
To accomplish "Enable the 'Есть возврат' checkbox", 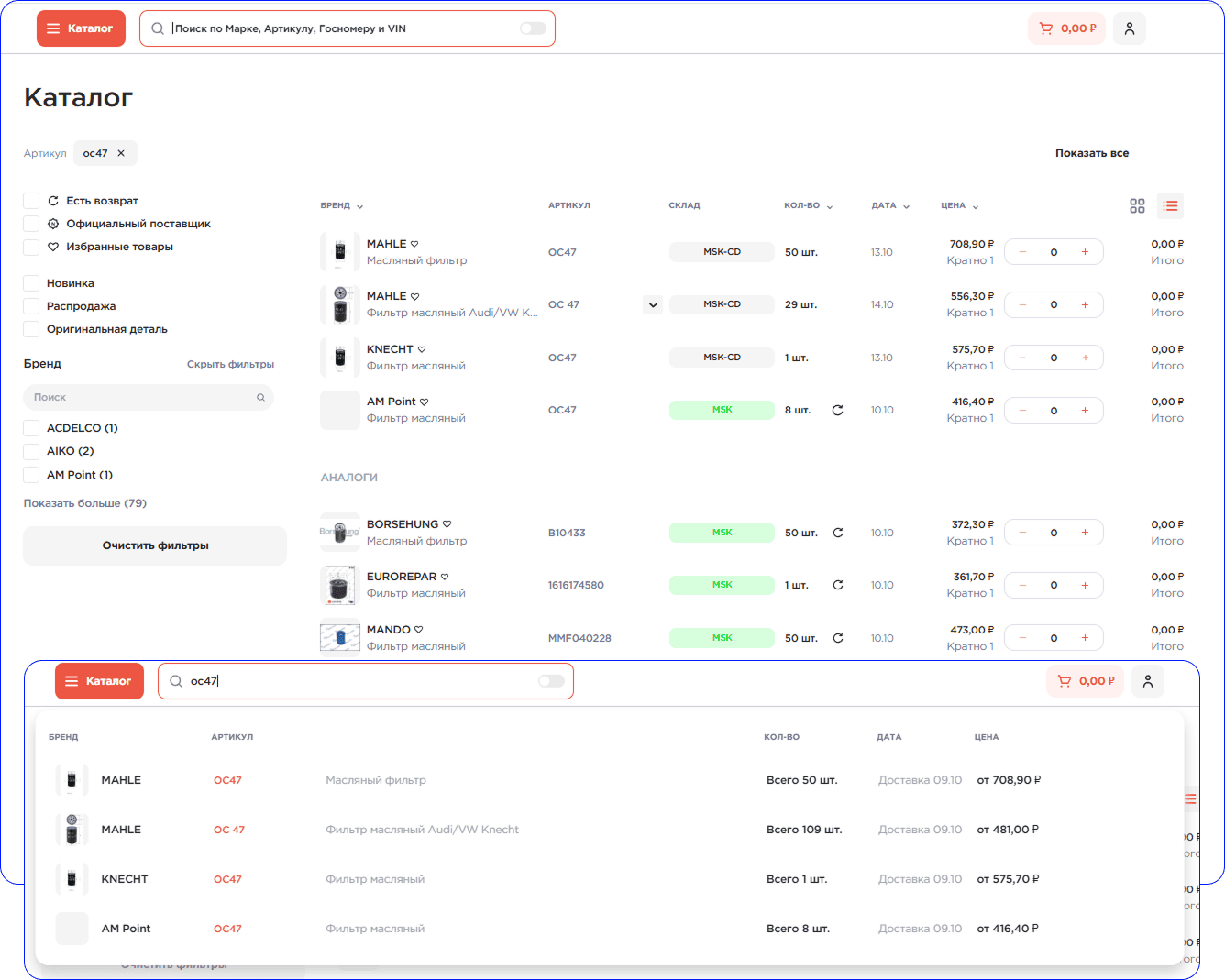I will coord(31,201).
